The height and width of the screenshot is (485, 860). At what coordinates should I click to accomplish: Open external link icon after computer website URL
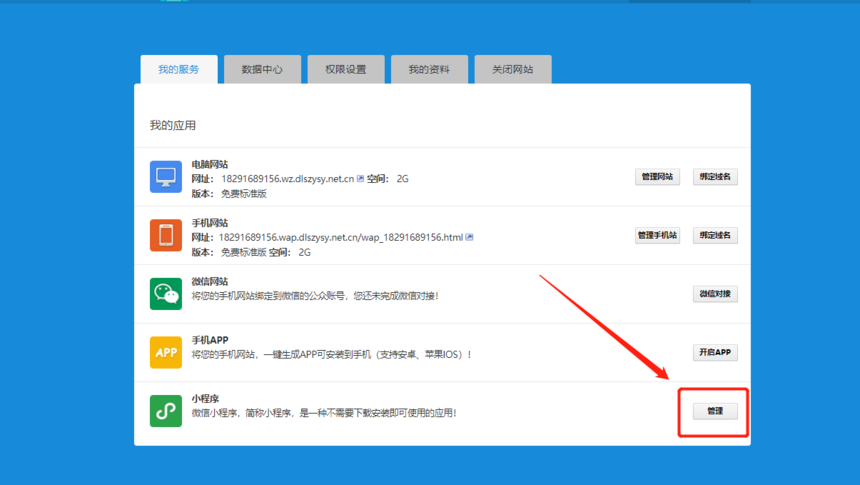pyautogui.click(x=360, y=178)
